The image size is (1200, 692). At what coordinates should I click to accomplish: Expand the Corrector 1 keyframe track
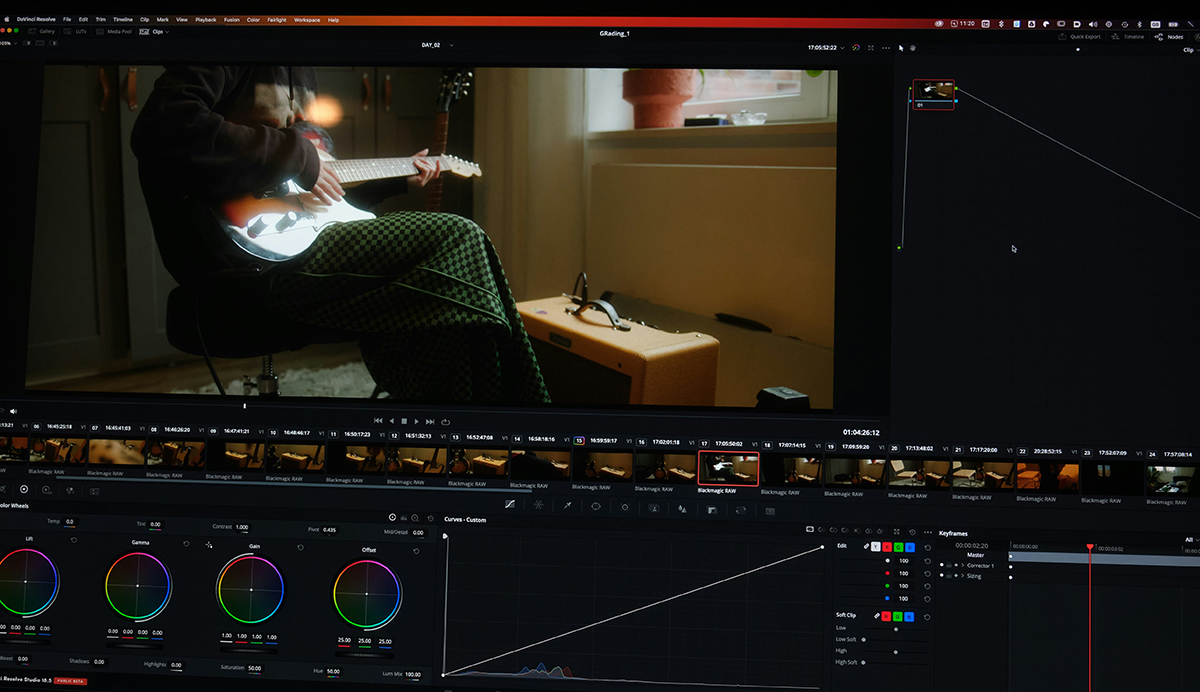[x=963, y=566]
